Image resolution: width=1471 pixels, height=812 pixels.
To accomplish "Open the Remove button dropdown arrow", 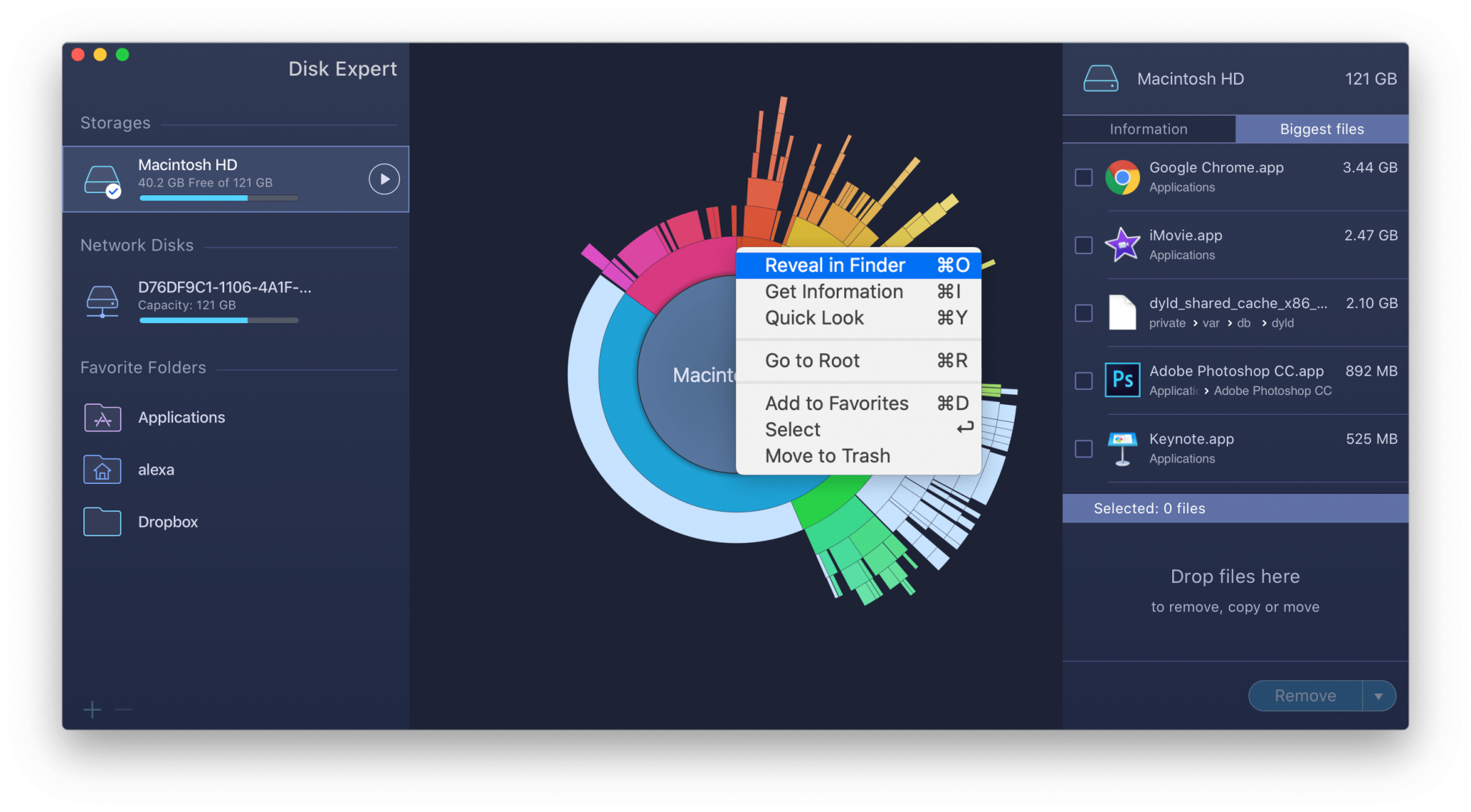I will 1378,696.
